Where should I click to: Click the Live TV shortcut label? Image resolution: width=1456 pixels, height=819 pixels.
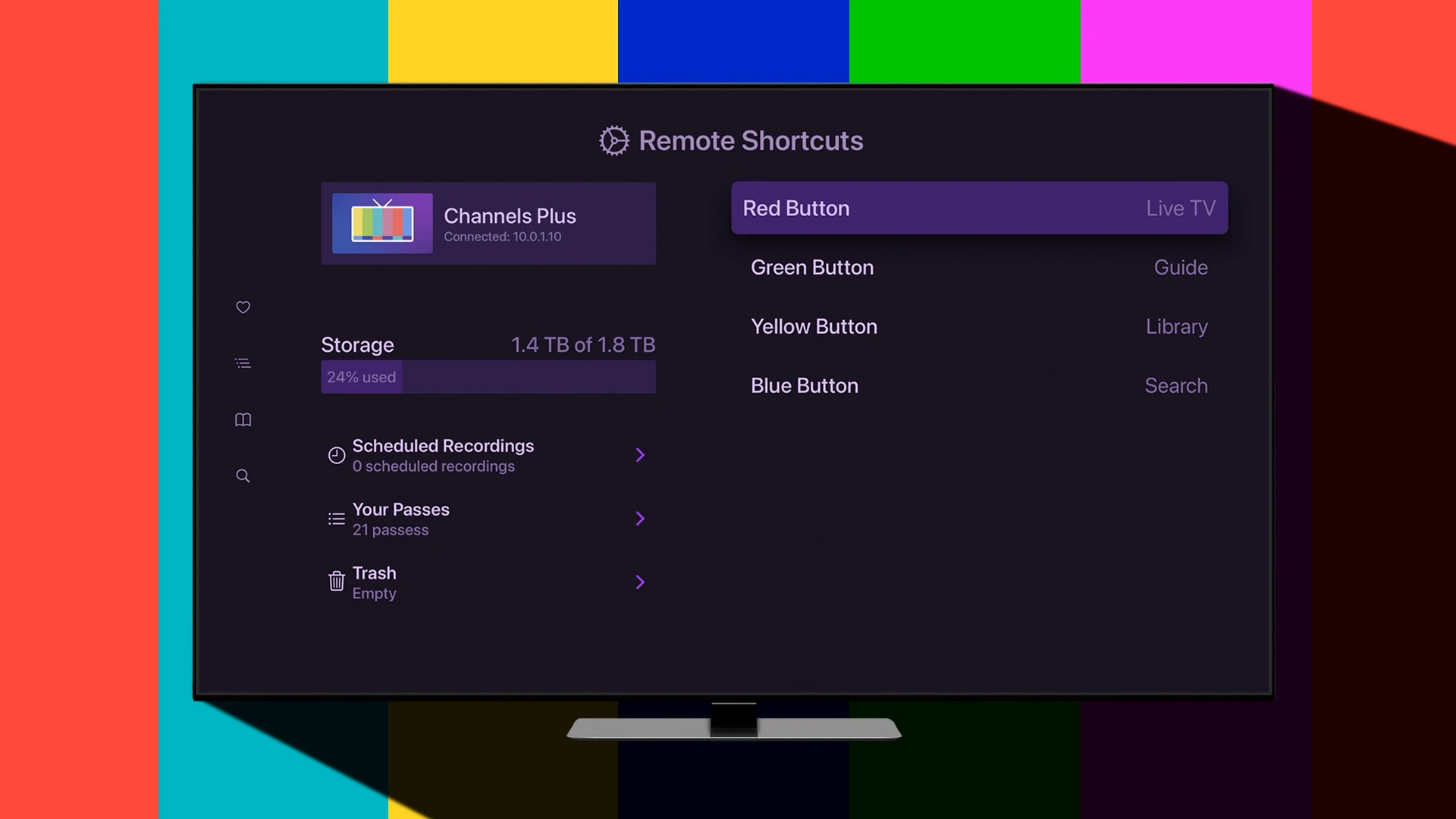click(1180, 208)
